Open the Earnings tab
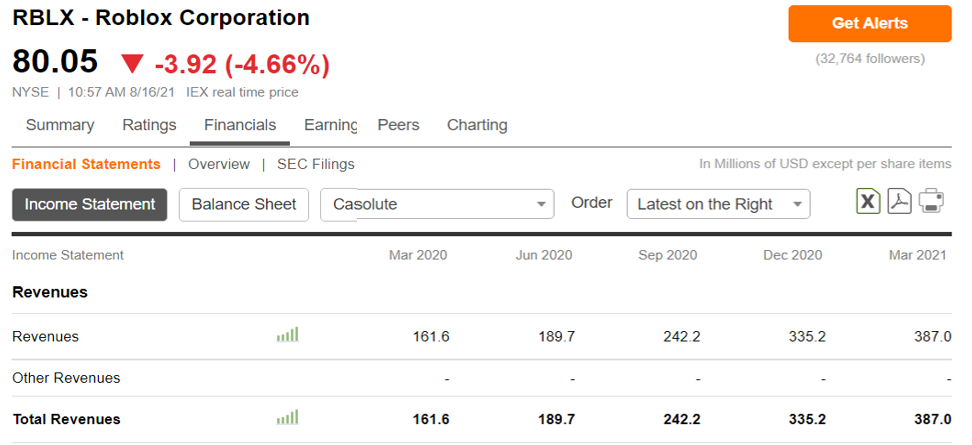Screen dimensions: 972x445 point(330,125)
